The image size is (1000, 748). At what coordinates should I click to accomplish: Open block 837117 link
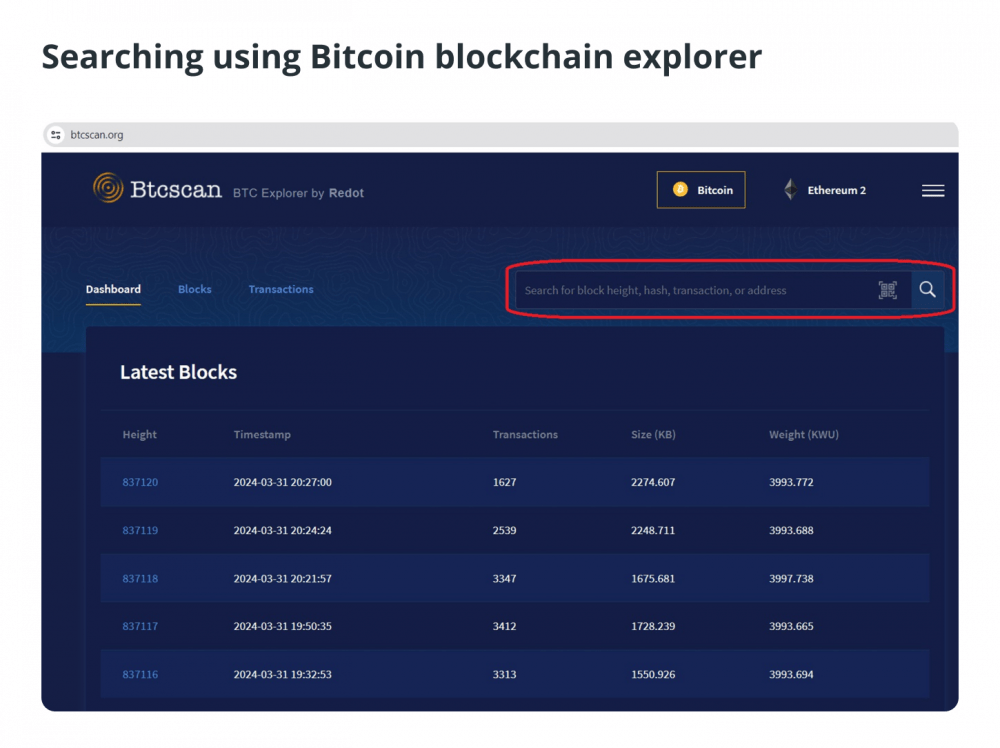(140, 626)
